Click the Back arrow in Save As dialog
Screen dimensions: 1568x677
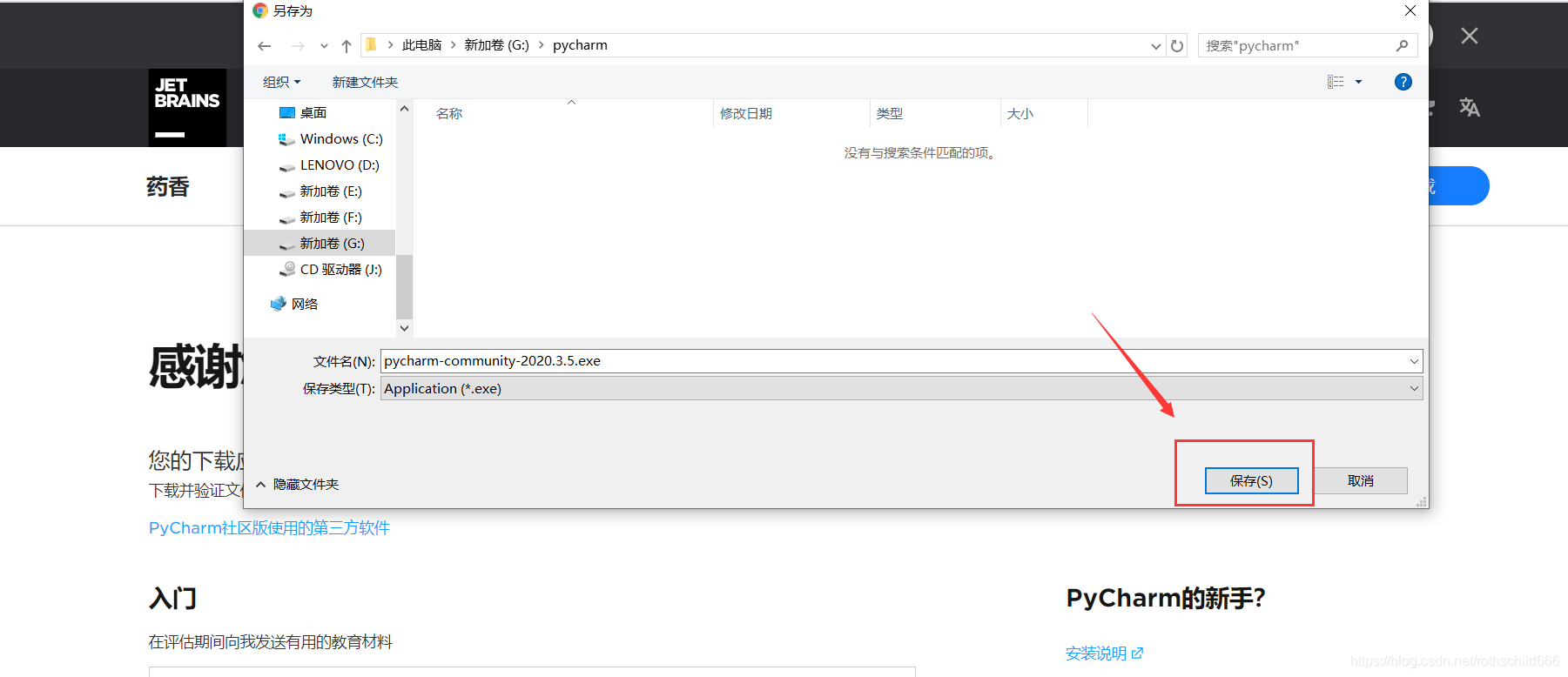(x=265, y=46)
